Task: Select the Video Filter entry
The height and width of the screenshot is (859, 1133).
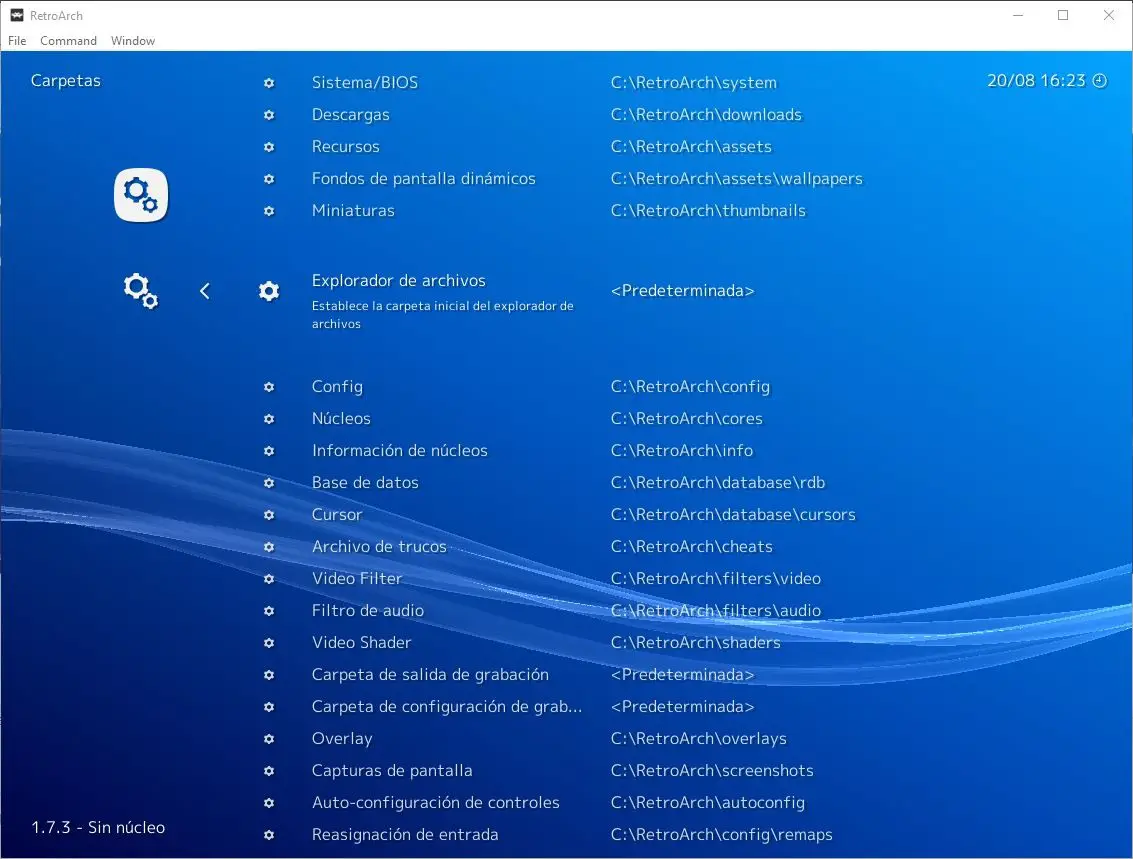Action: (357, 579)
